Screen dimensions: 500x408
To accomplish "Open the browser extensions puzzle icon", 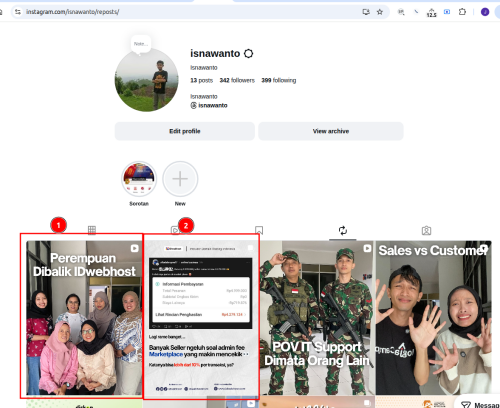I will pyautogui.click(x=462, y=12).
